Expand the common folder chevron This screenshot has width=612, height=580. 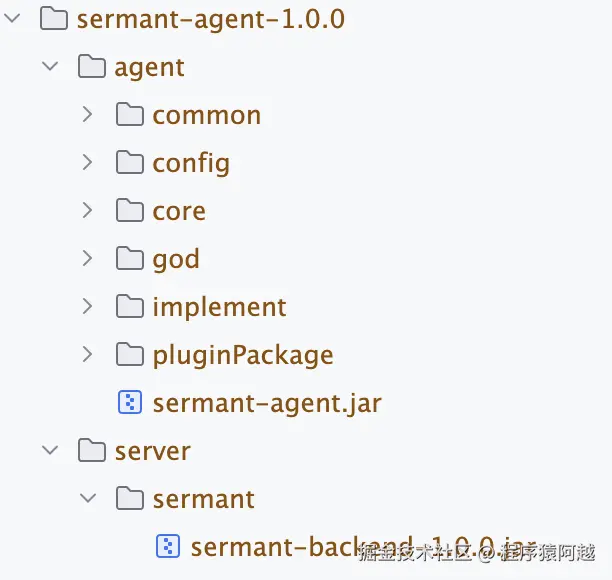tap(88, 115)
